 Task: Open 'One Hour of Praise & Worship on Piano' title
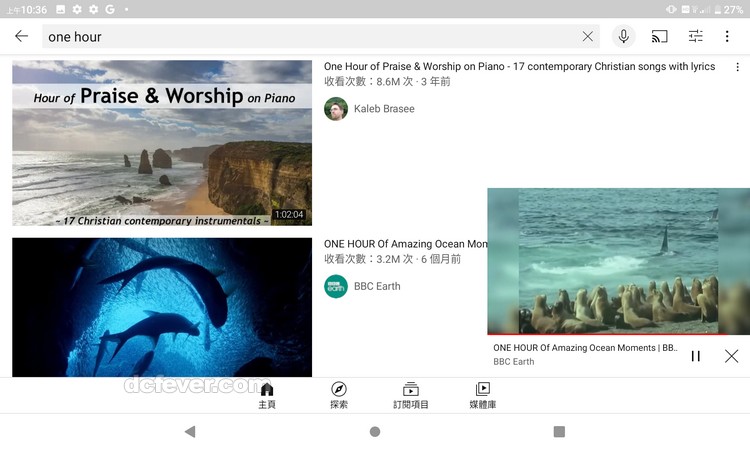(x=519, y=66)
